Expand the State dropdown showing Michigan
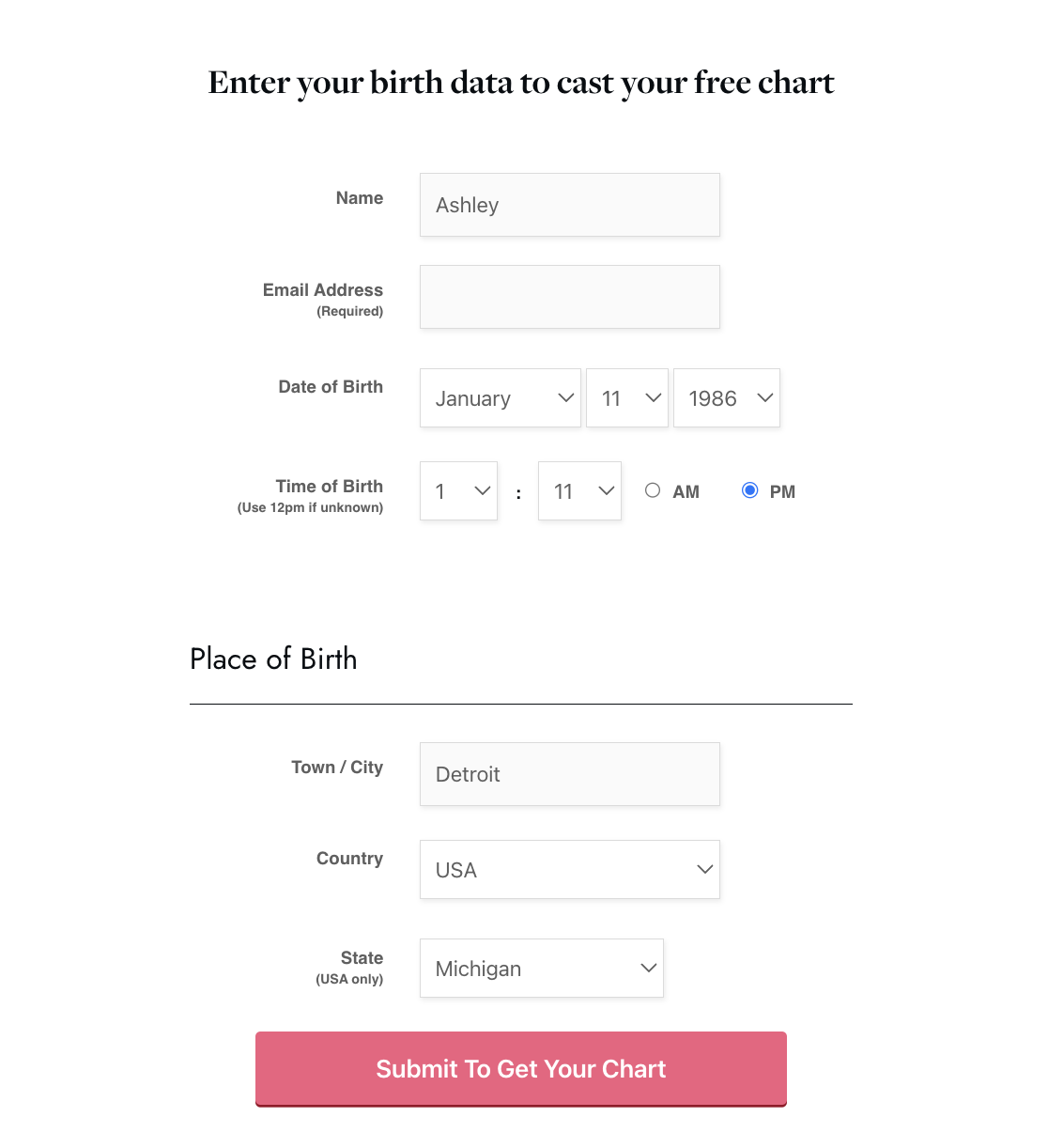Image resolution: width=1048 pixels, height=1148 pixels. pyautogui.click(x=541, y=968)
